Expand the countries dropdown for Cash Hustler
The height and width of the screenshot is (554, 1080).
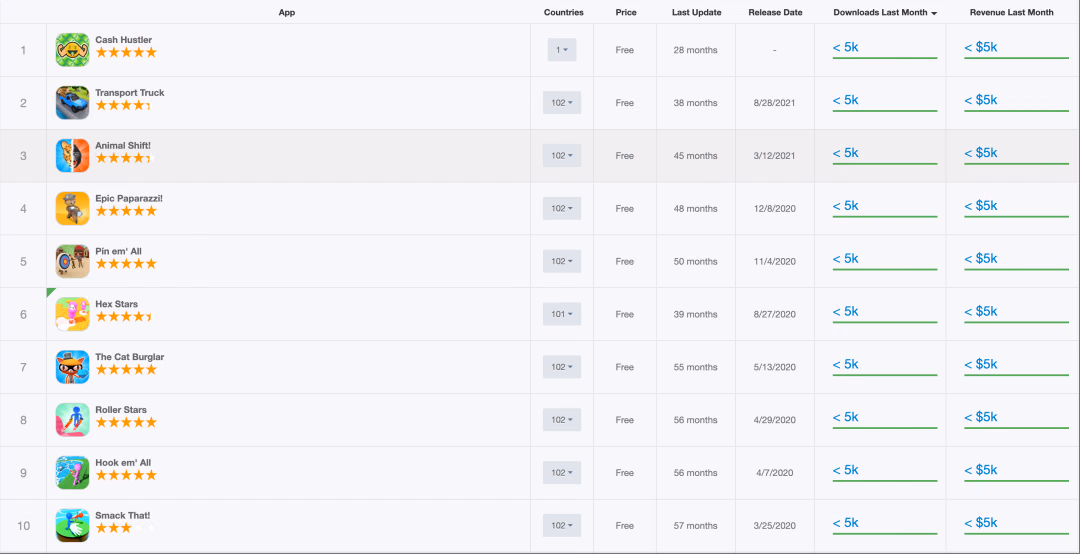pos(562,50)
